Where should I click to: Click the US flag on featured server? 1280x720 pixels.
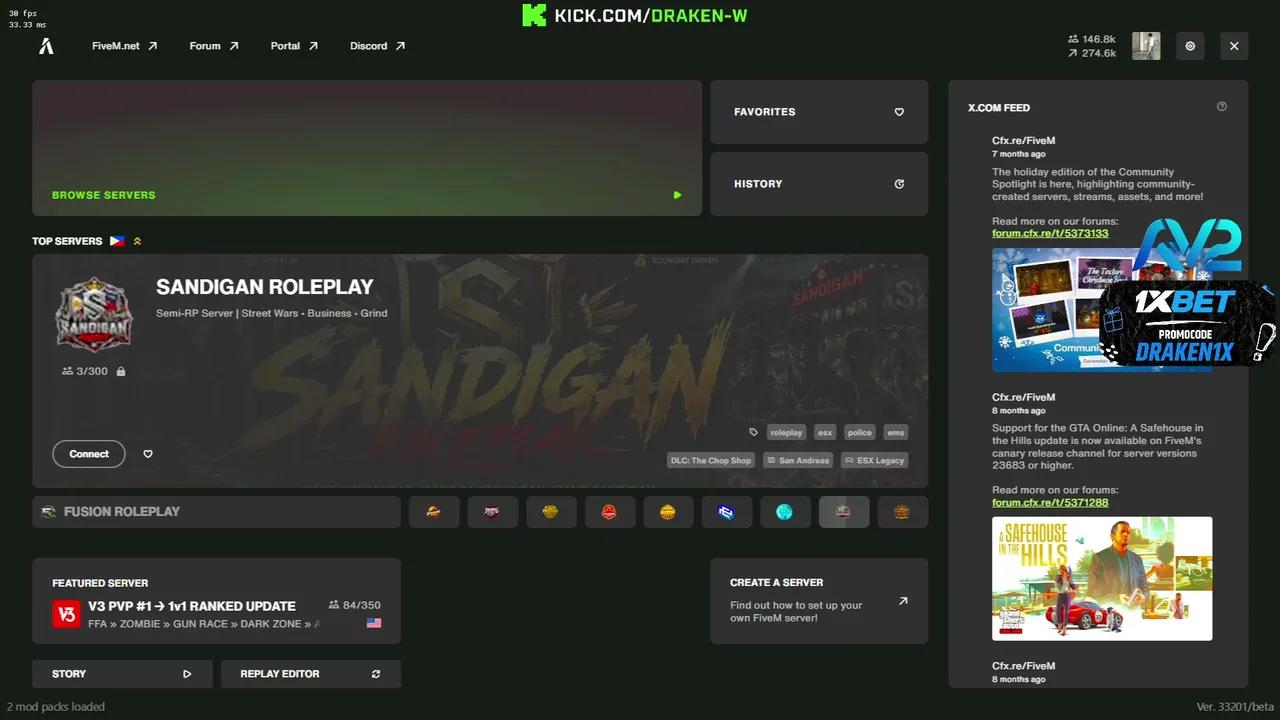click(x=374, y=623)
